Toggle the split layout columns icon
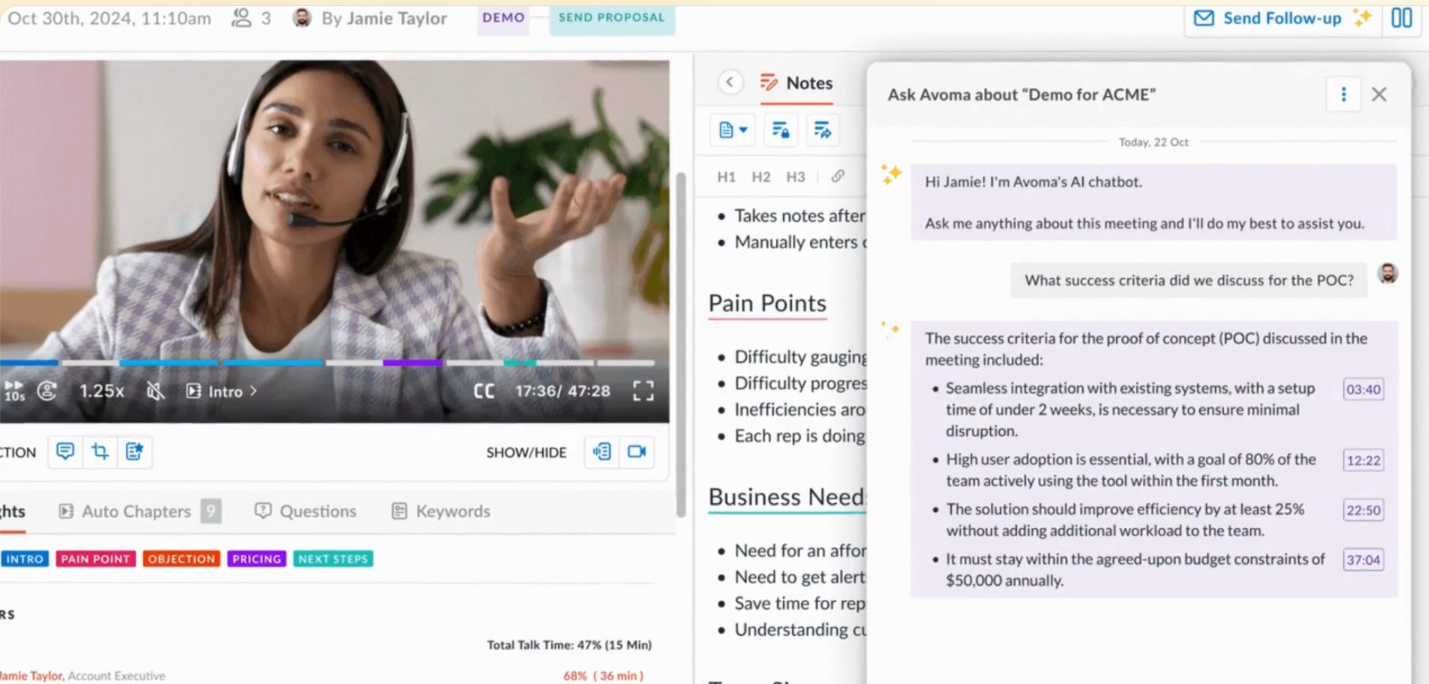The image size is (1429, 684). pyautogui.click(x=1402, y=18)
